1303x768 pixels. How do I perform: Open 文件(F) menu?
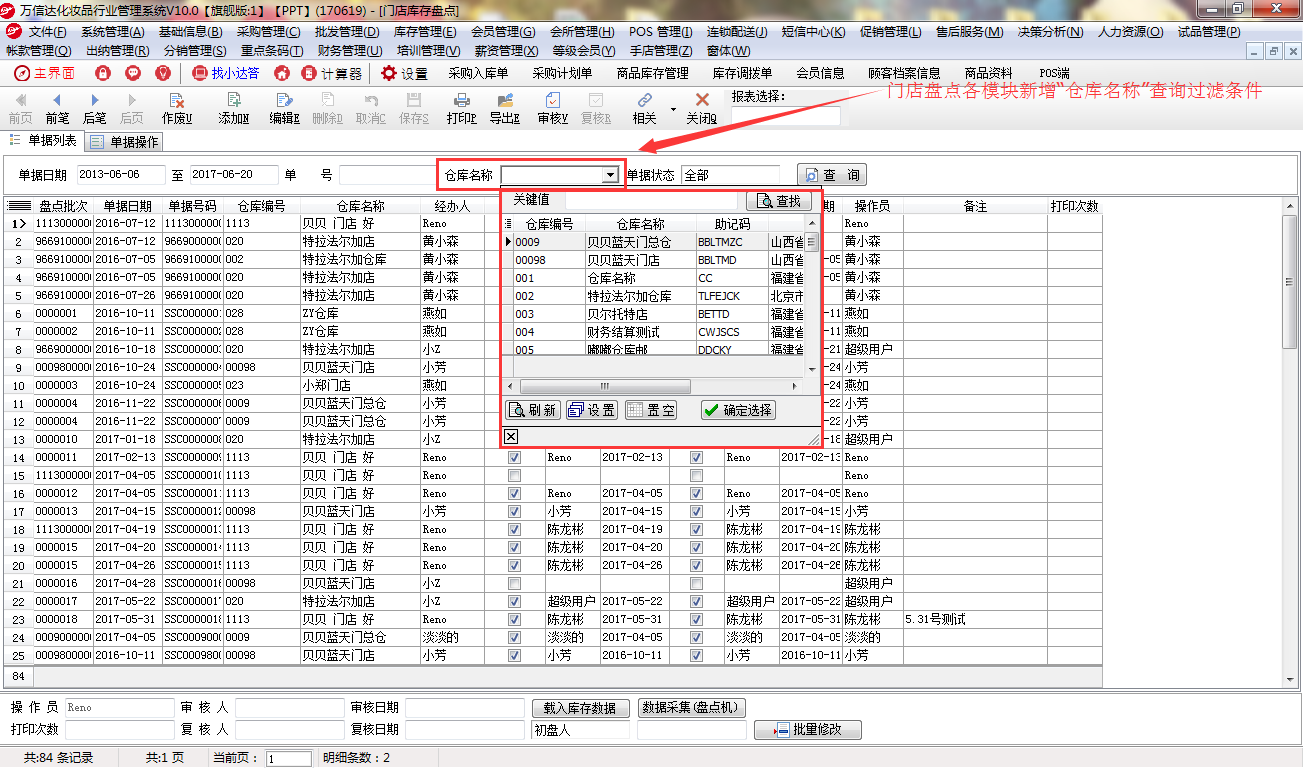(x=47, y=32)
